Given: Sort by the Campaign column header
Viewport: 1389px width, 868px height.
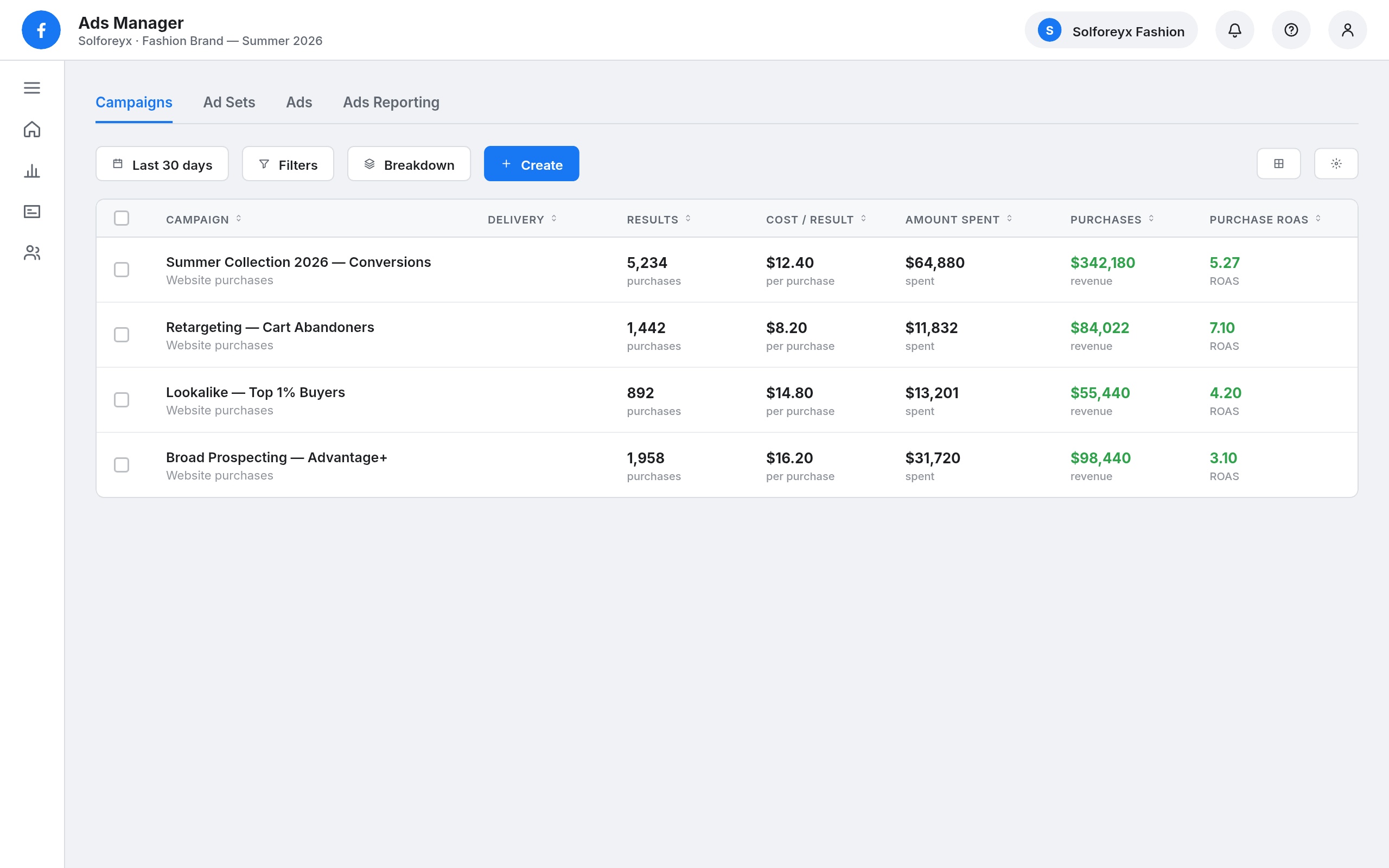Looking at the screenshot, I should [x=204, y=219].
